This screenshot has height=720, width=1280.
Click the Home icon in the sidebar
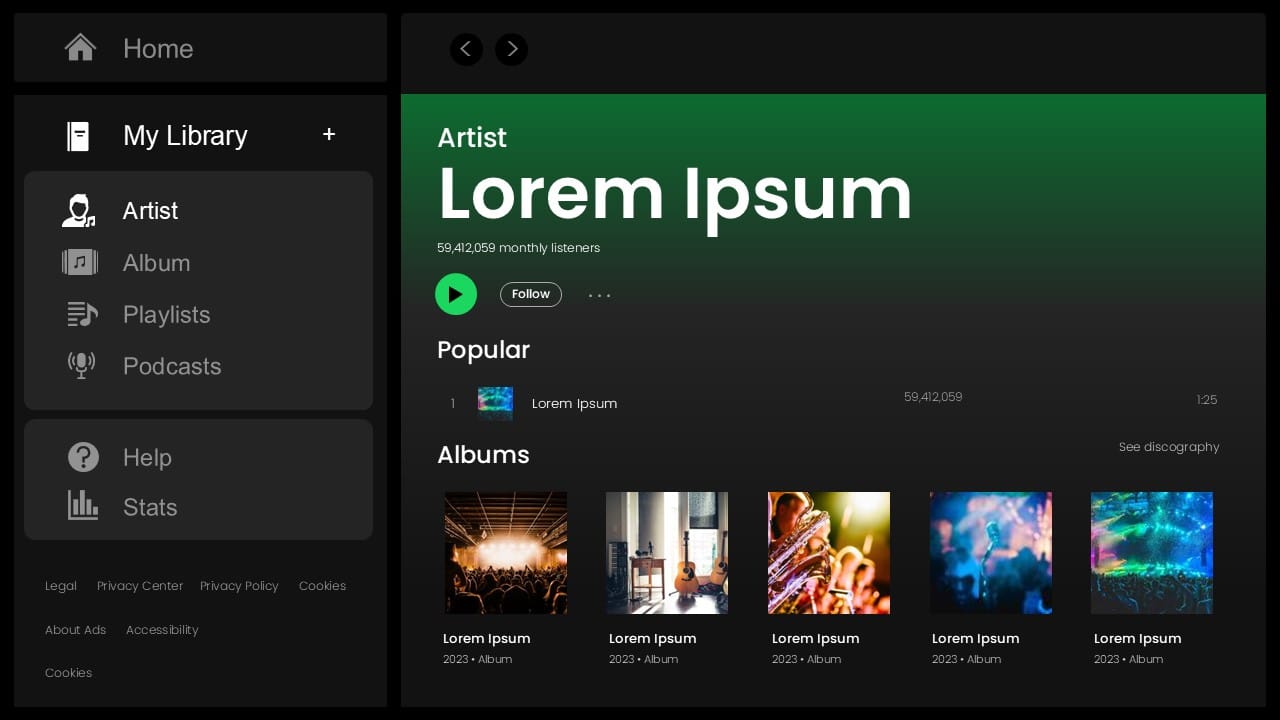80,48
